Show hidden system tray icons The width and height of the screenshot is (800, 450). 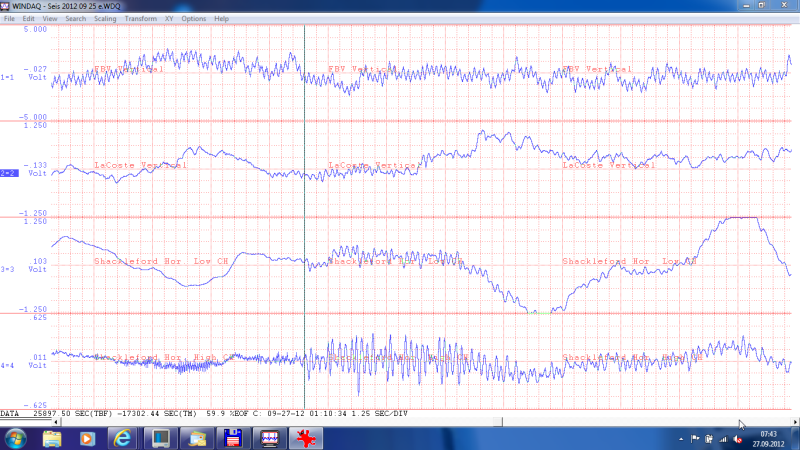click(x=681, y=439)
